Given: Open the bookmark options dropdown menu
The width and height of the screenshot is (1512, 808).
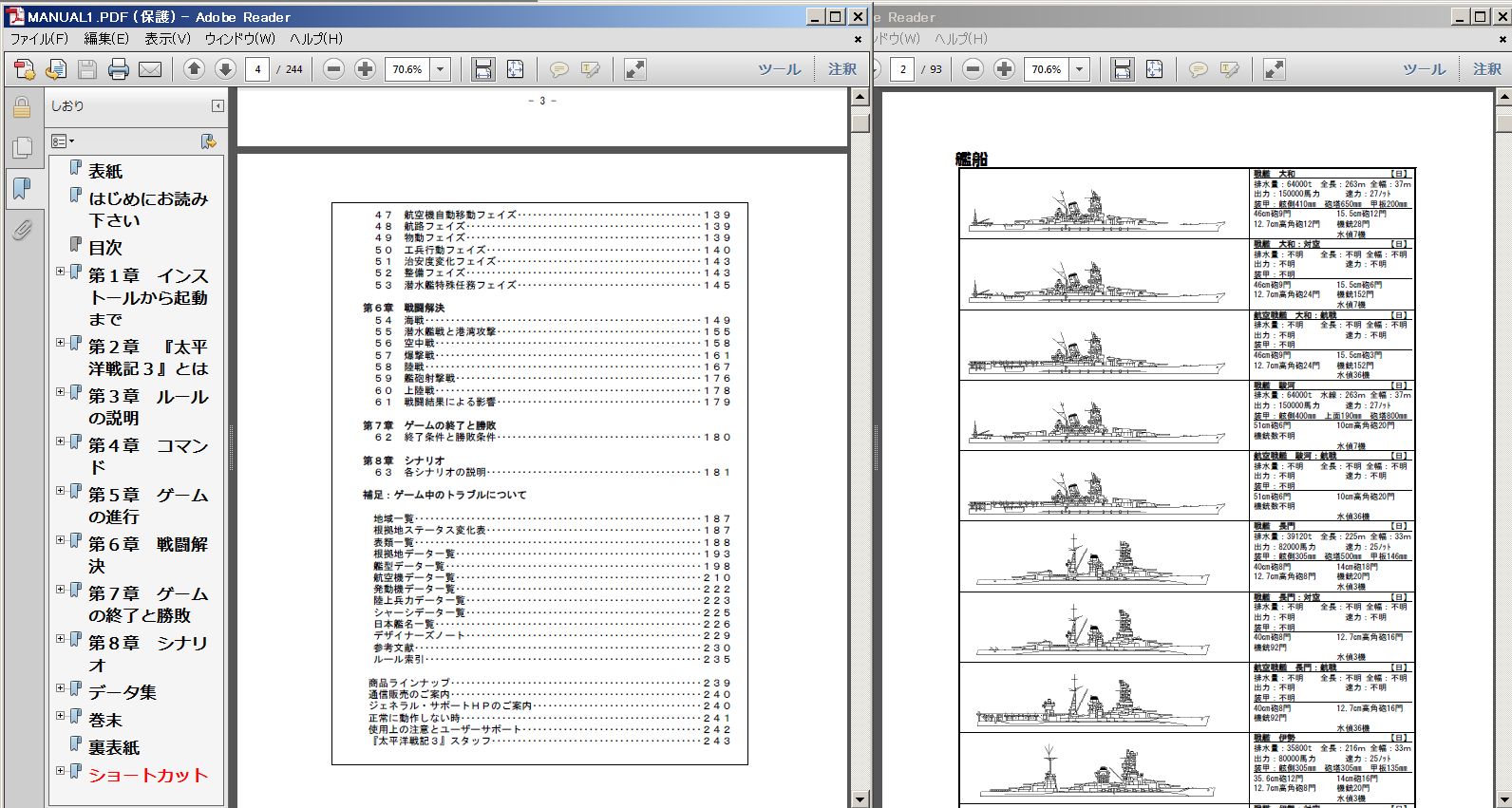Looking at the screenshot, I should coord(63,141).
